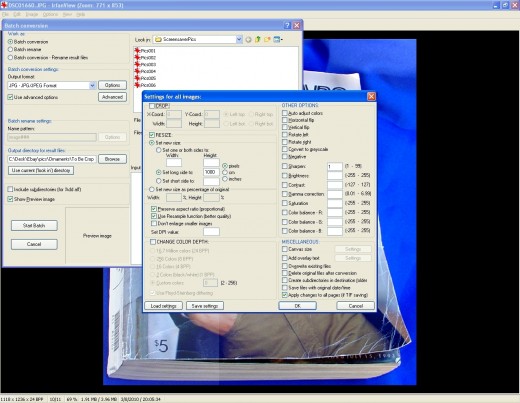Open File menu in IrfanView window

click(5, 15)
